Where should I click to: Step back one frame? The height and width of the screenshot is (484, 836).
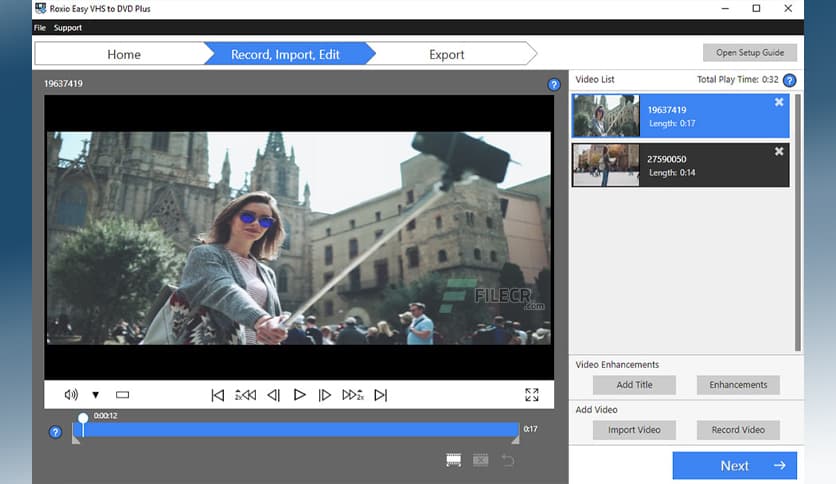[x=274, y=395]
